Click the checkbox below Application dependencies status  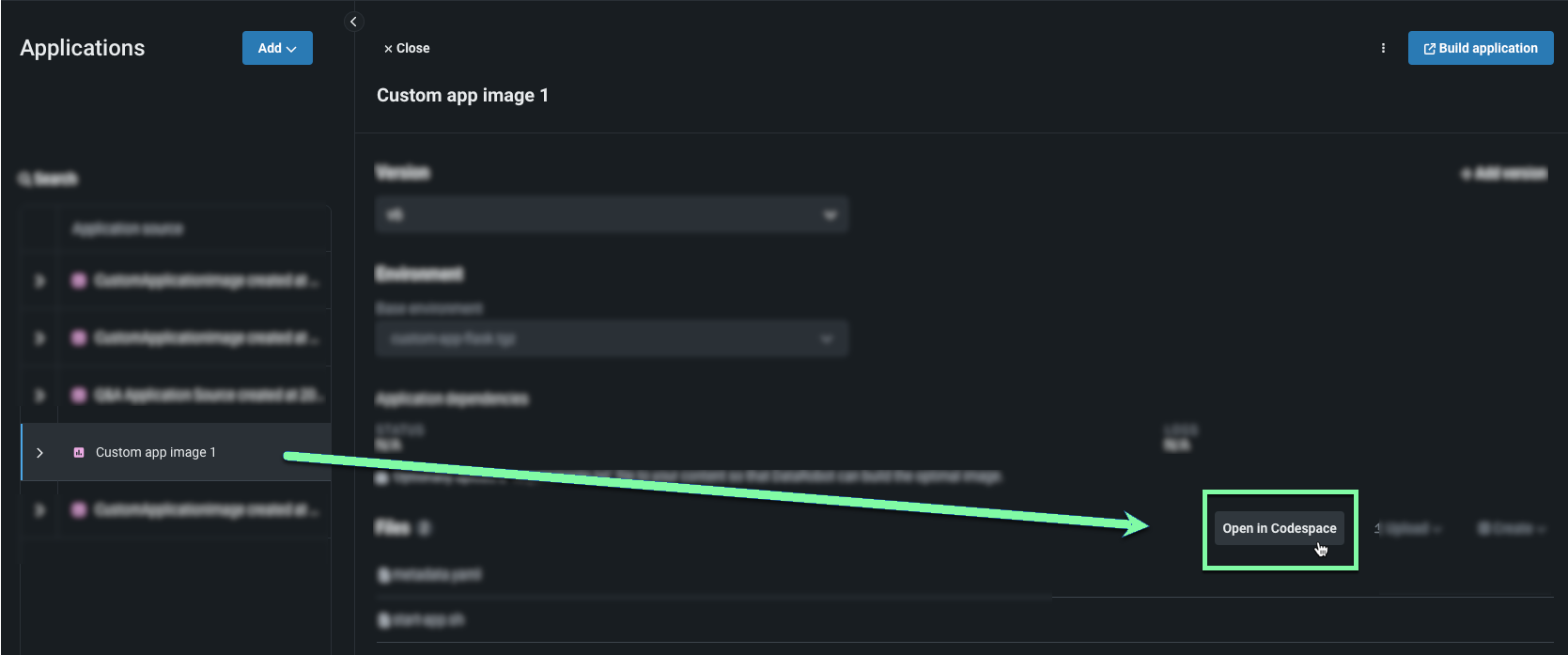(381, 478)
